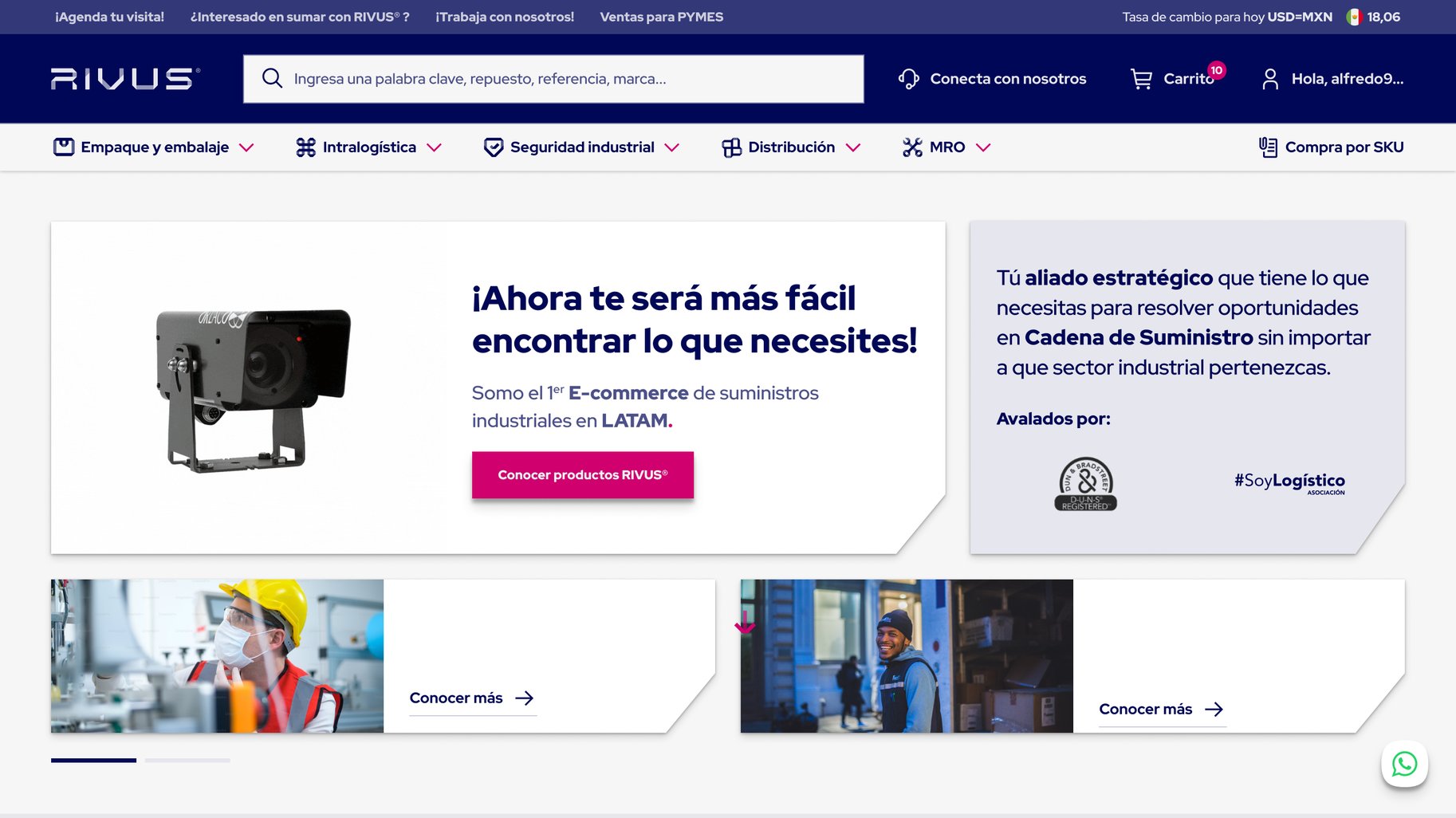Click Ventas para PYMES link
This screenshot has height=818, width=1456.
pos(662,17)
